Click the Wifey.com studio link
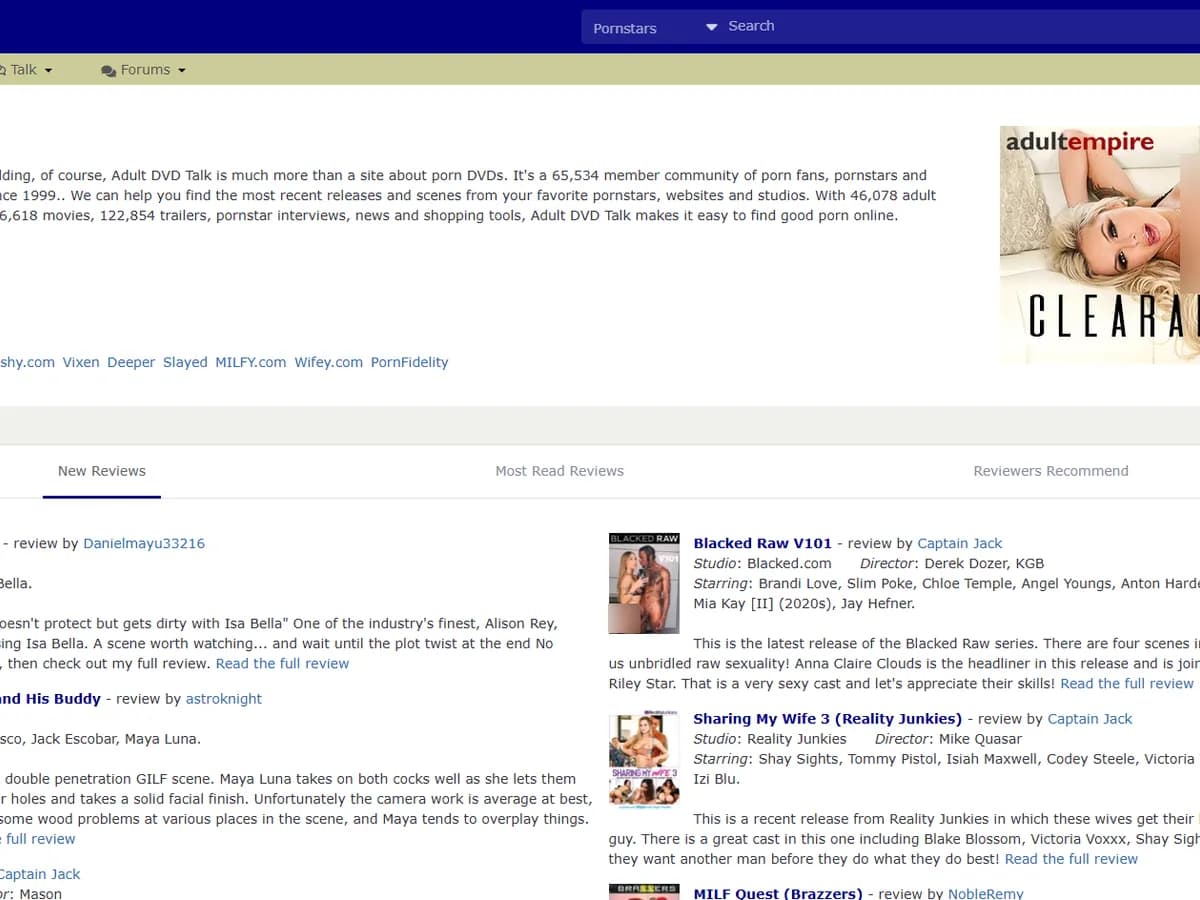The height and width of the screenshot is (900, 1200). point(329,362)
